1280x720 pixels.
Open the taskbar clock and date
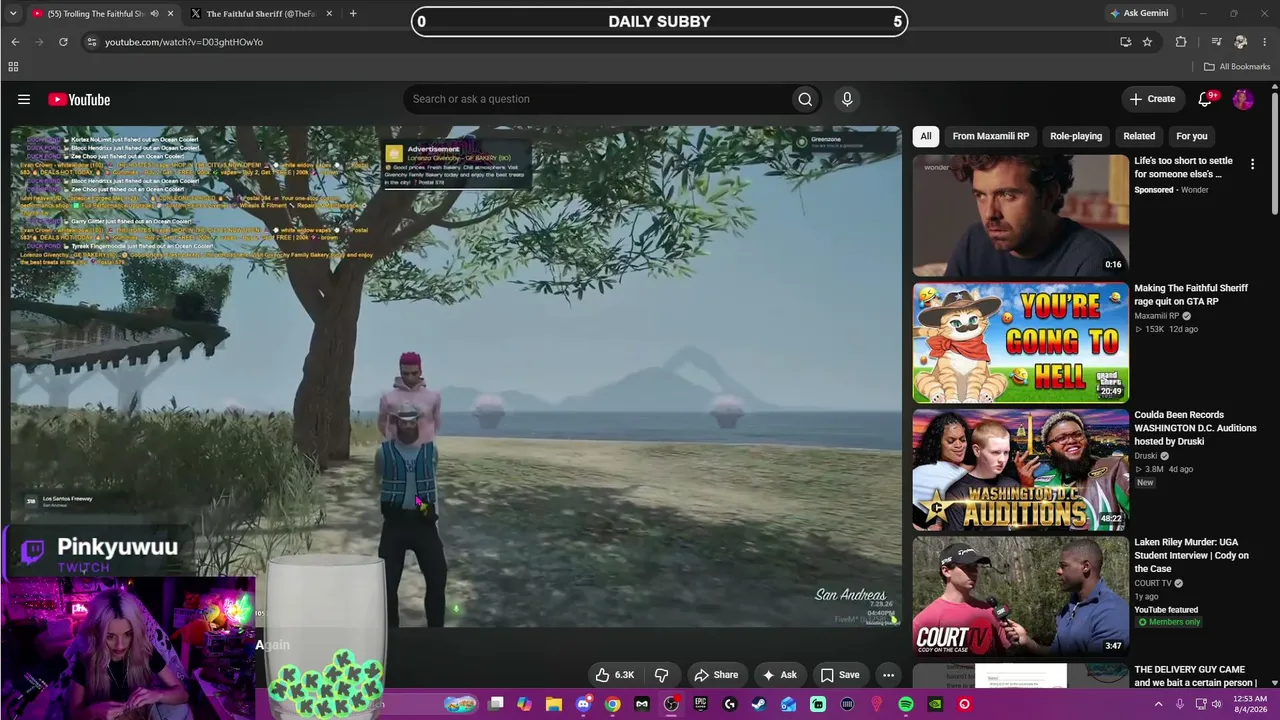click(1250, 704)
